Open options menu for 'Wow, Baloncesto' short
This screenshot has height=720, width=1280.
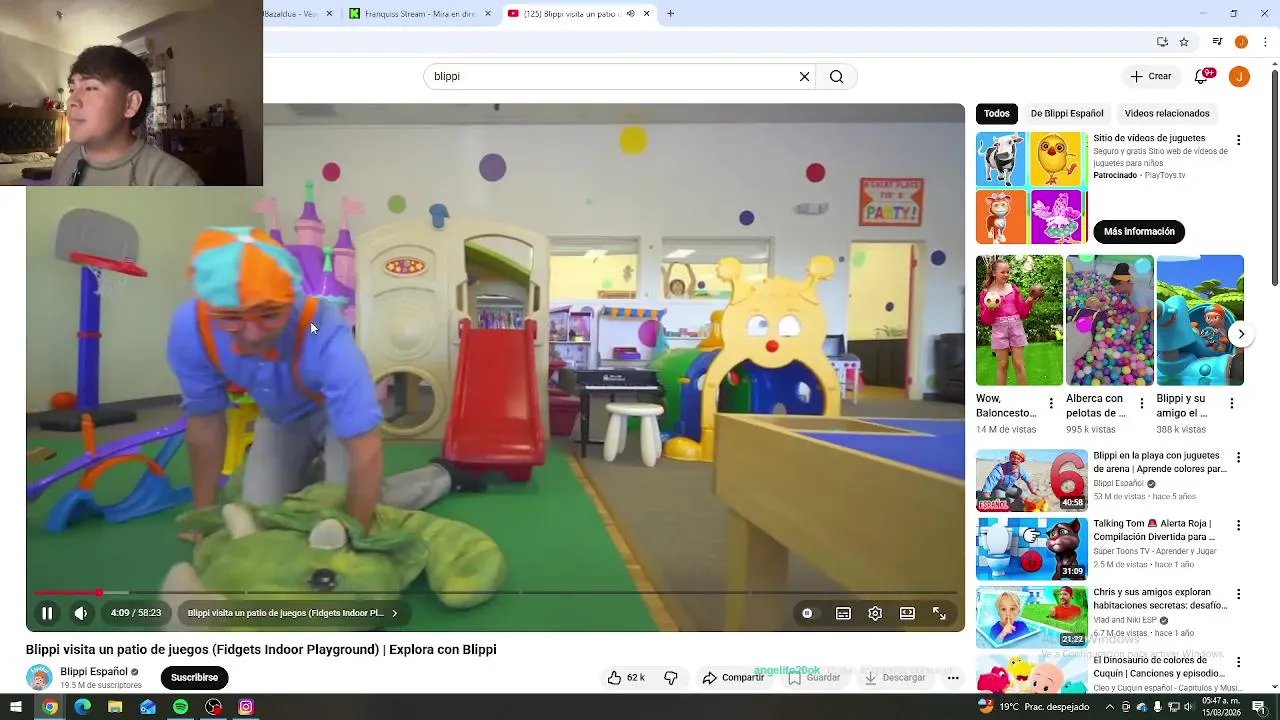[x=1050, y=403]
